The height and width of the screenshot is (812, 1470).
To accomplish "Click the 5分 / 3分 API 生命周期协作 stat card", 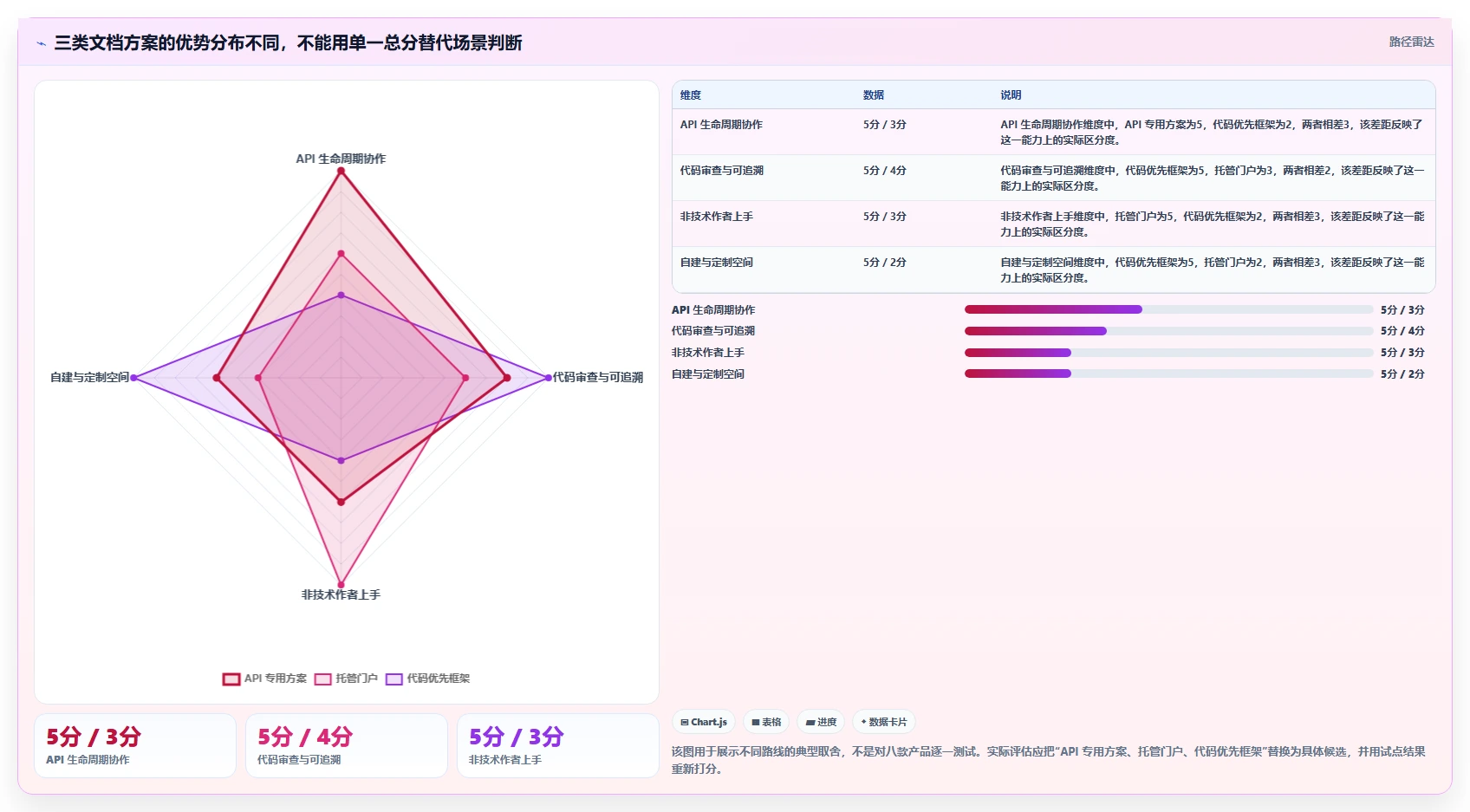I will click(135, 745).
